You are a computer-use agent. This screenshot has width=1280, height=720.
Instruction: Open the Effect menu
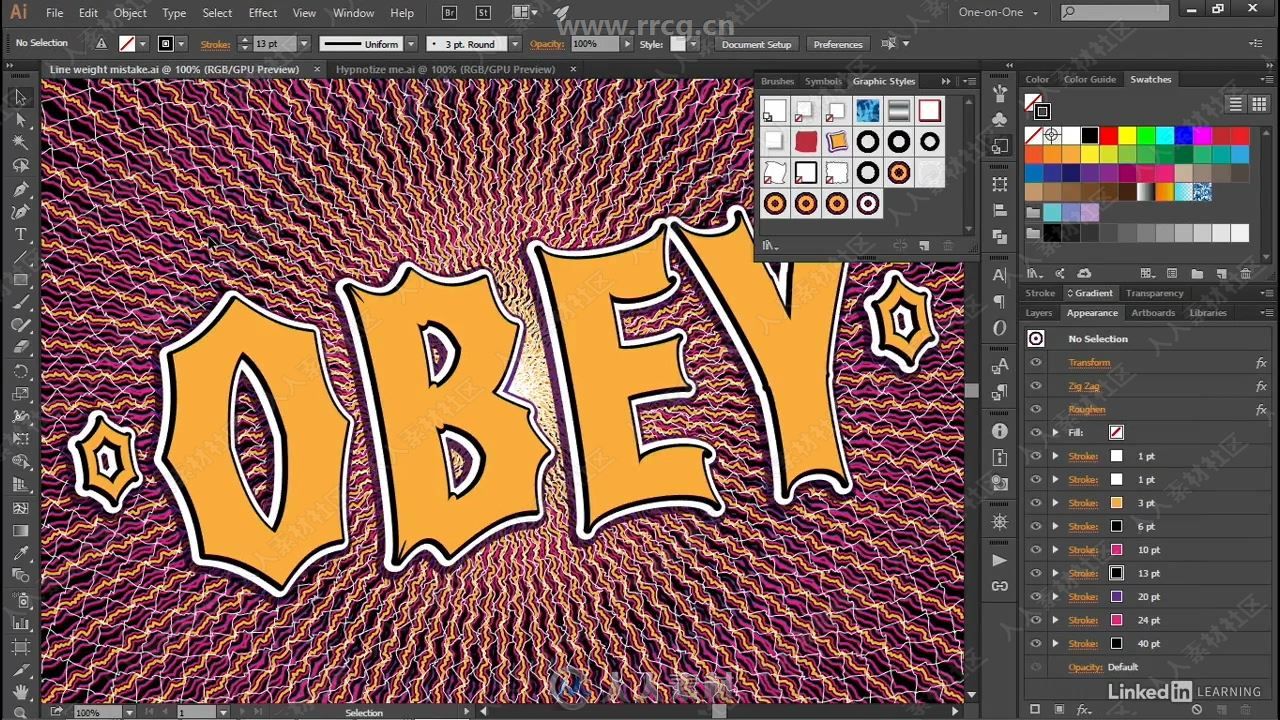pos(263,13)
